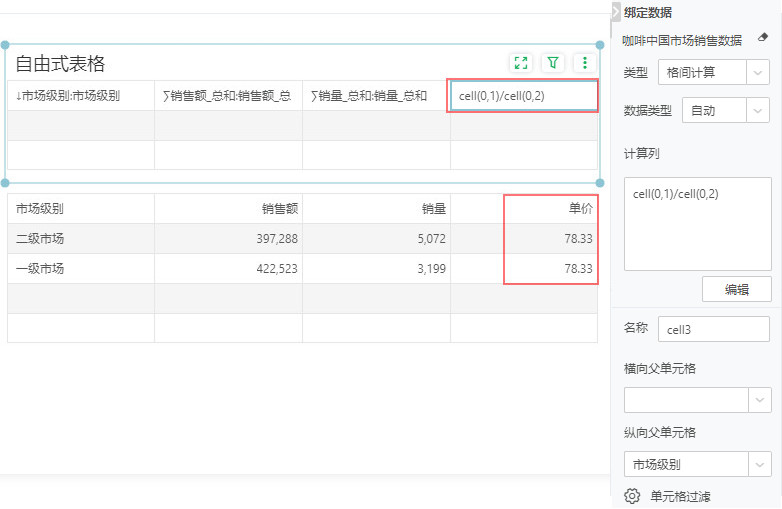Collapse the right panel with arrow icon
The height and width of the screenshot is (509, 782).
tap(615, 10)
